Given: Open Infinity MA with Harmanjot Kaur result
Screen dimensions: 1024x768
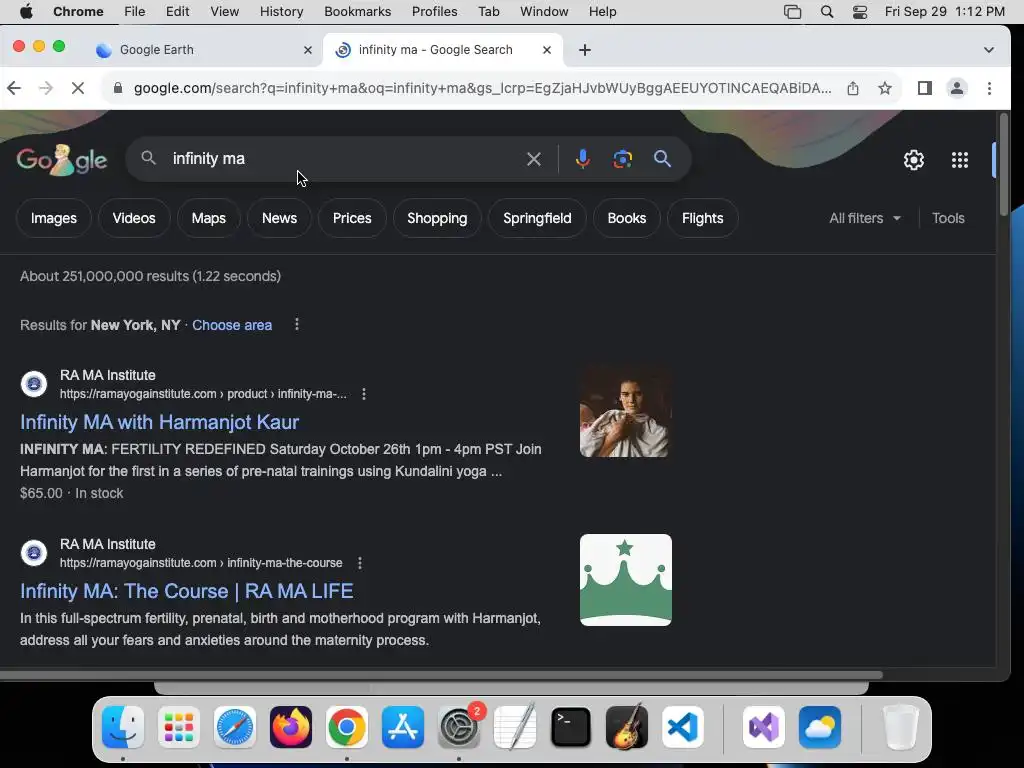Looking at the screenshot, I should click(x=159, y=422).
